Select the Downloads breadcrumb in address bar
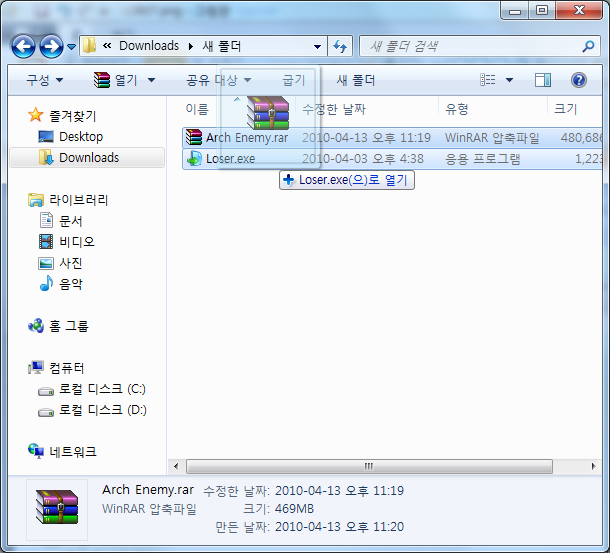The image size is (610, 553). [149, 46]
